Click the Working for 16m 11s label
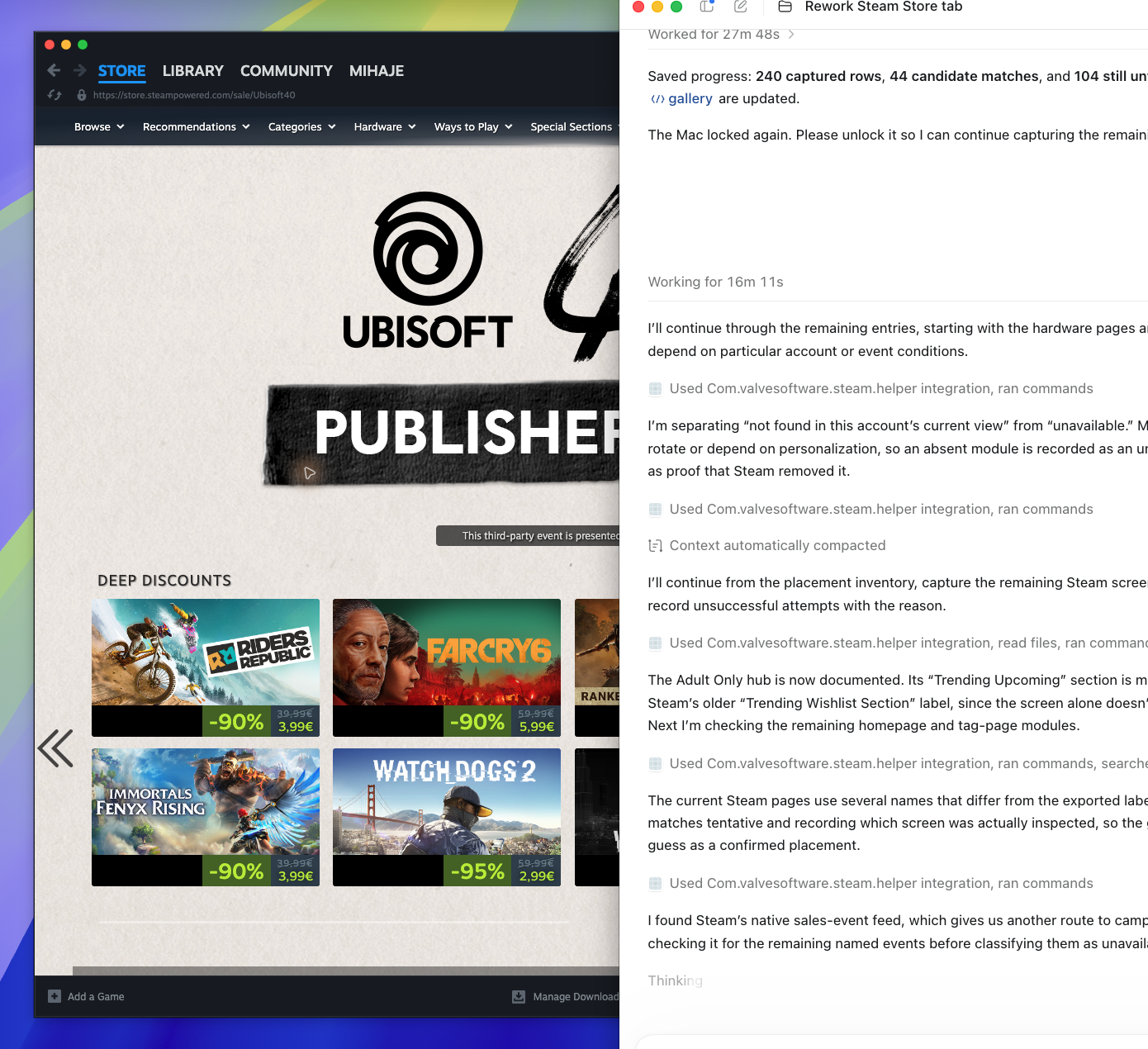1148x1049 pixels. click(715, 282)
